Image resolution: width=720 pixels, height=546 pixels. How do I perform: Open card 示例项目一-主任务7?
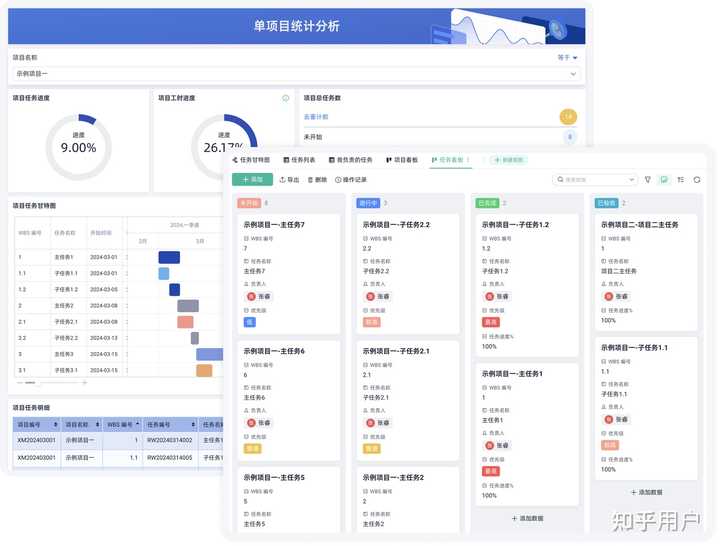[289, 273]
